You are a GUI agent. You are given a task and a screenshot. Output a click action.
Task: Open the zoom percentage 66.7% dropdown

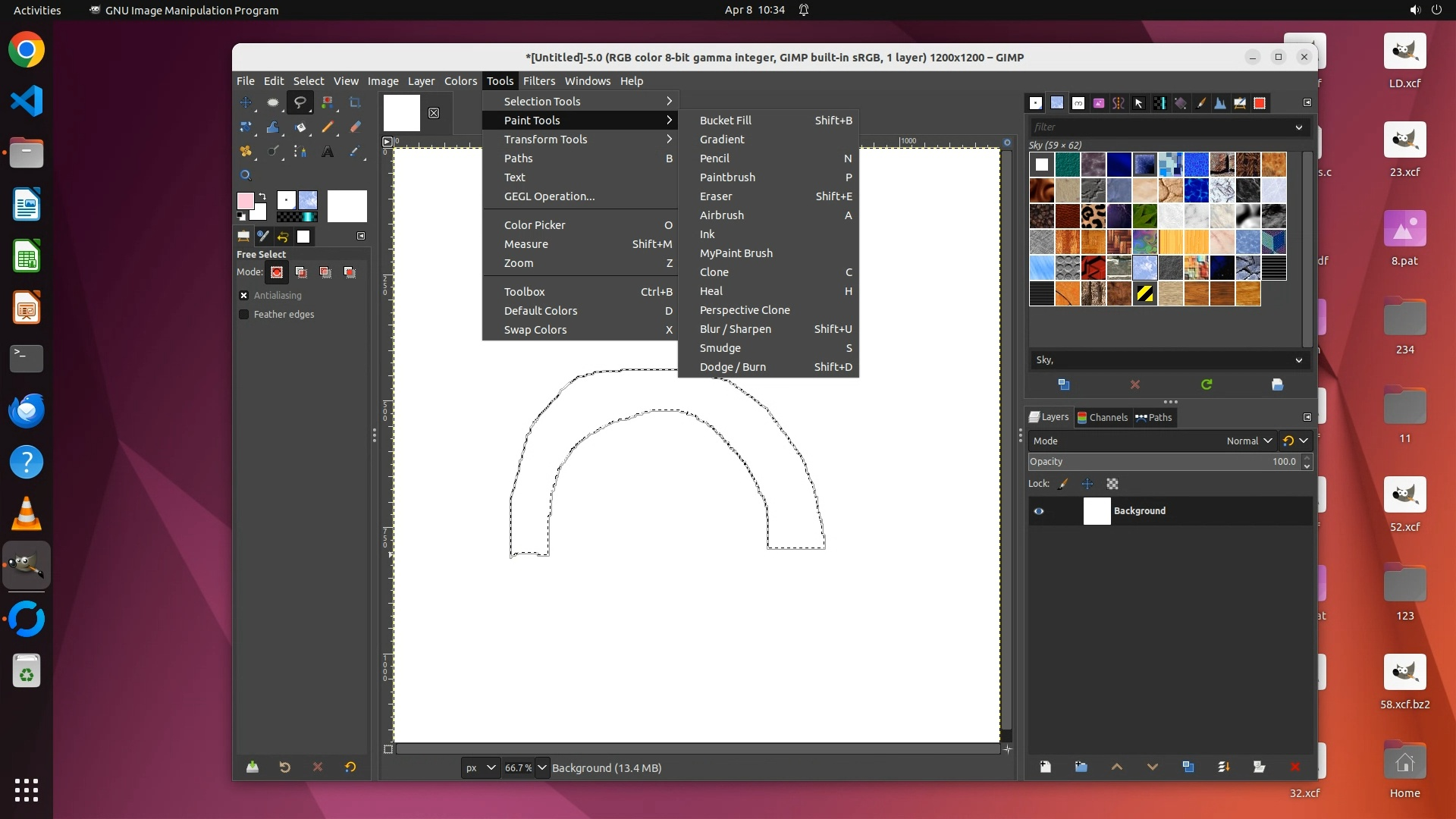click(542, 767)
